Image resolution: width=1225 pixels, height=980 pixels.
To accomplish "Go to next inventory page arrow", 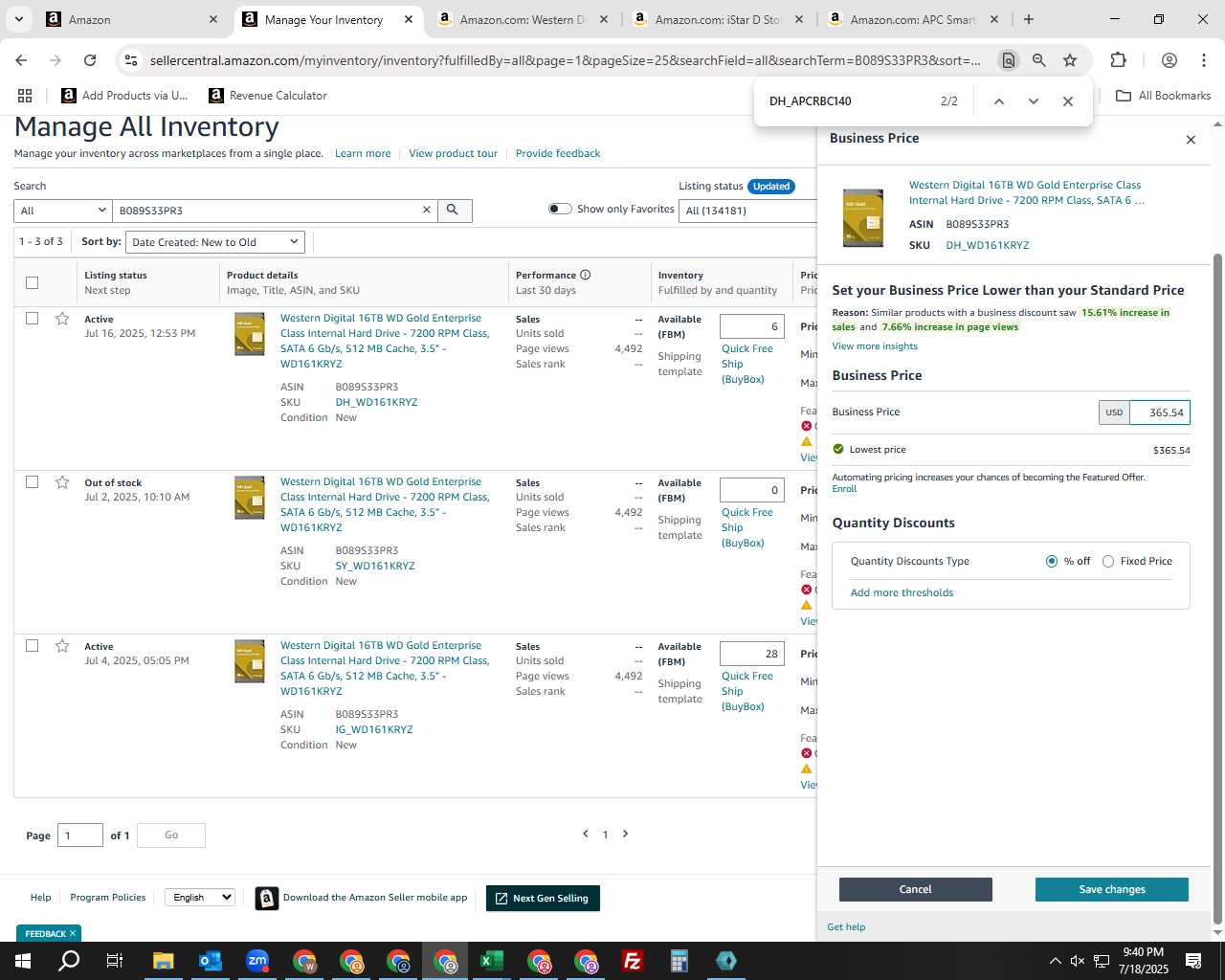I will 626,834.
